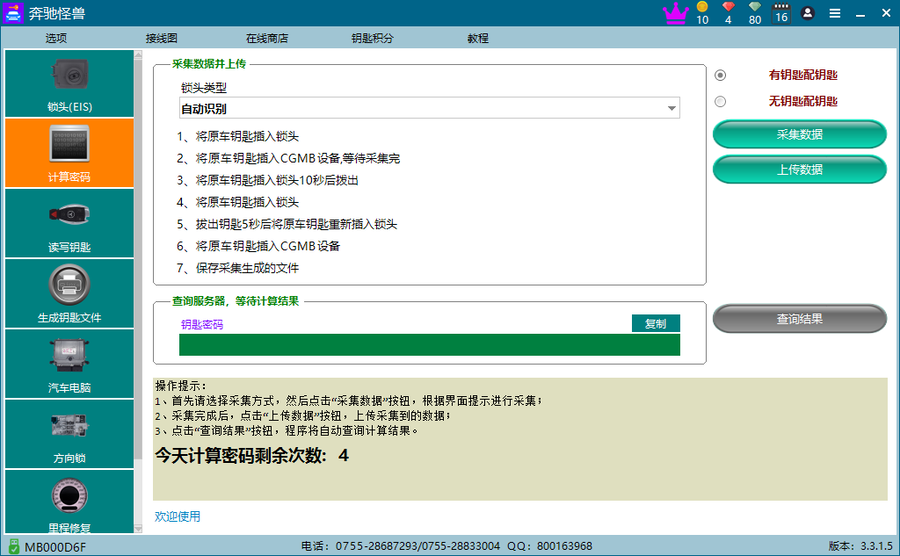Image resolution: width=900 pixels, height=556 pixels.
Task: Click the pink crown VIP icon
Action: coord(676,13)
